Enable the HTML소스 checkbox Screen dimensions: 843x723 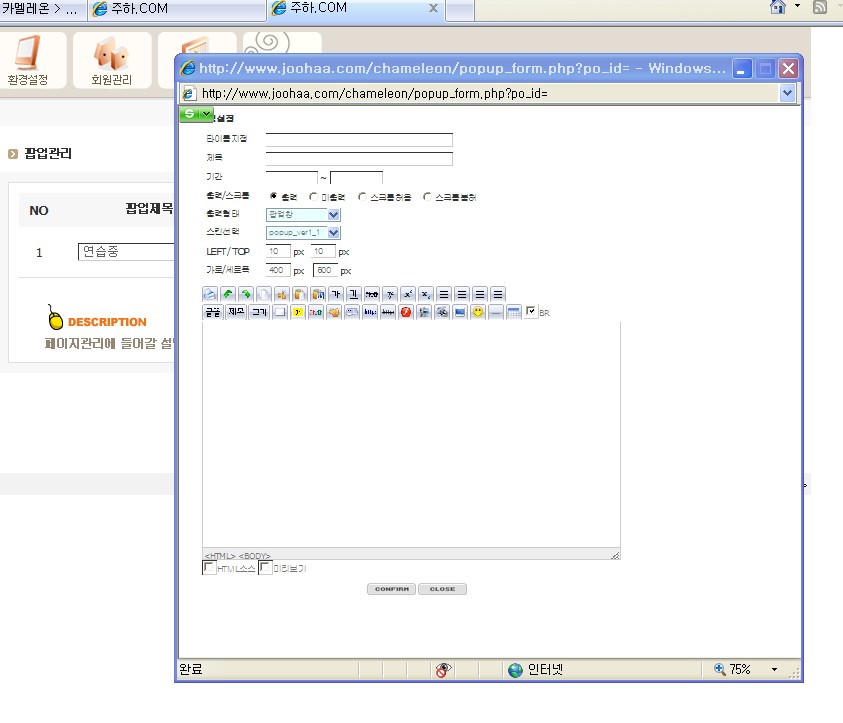(x=209, y=568)
